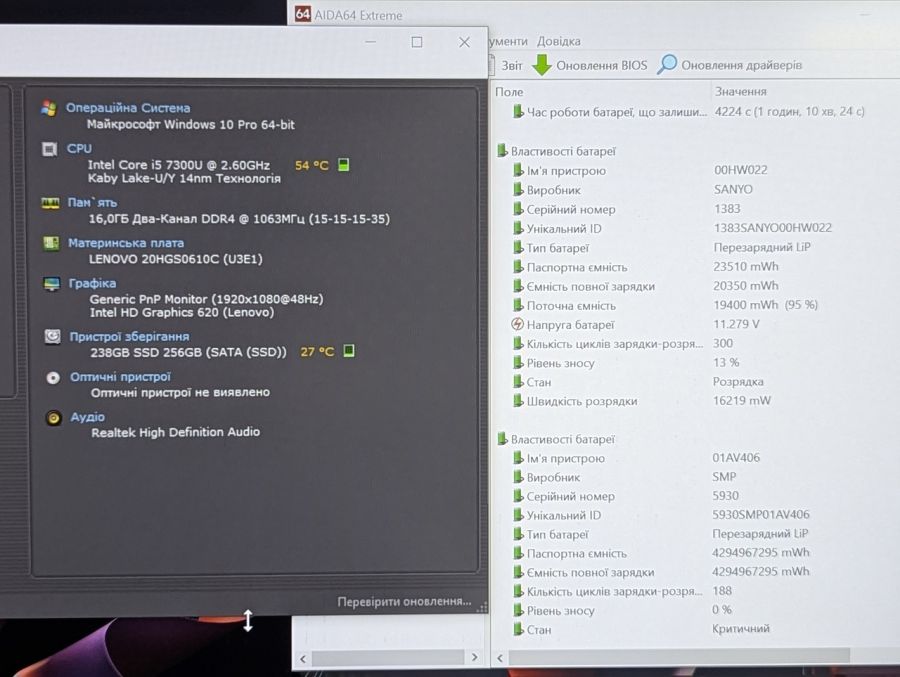Viewport: 900px width, 677px height.
Task: Maximize the front system info window
Action: tap(417, 42)
